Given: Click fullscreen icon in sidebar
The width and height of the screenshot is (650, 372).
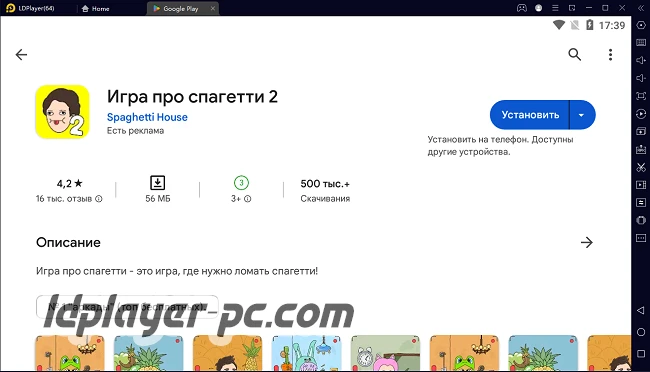Looking at the screenshot, I should point(641,96).
